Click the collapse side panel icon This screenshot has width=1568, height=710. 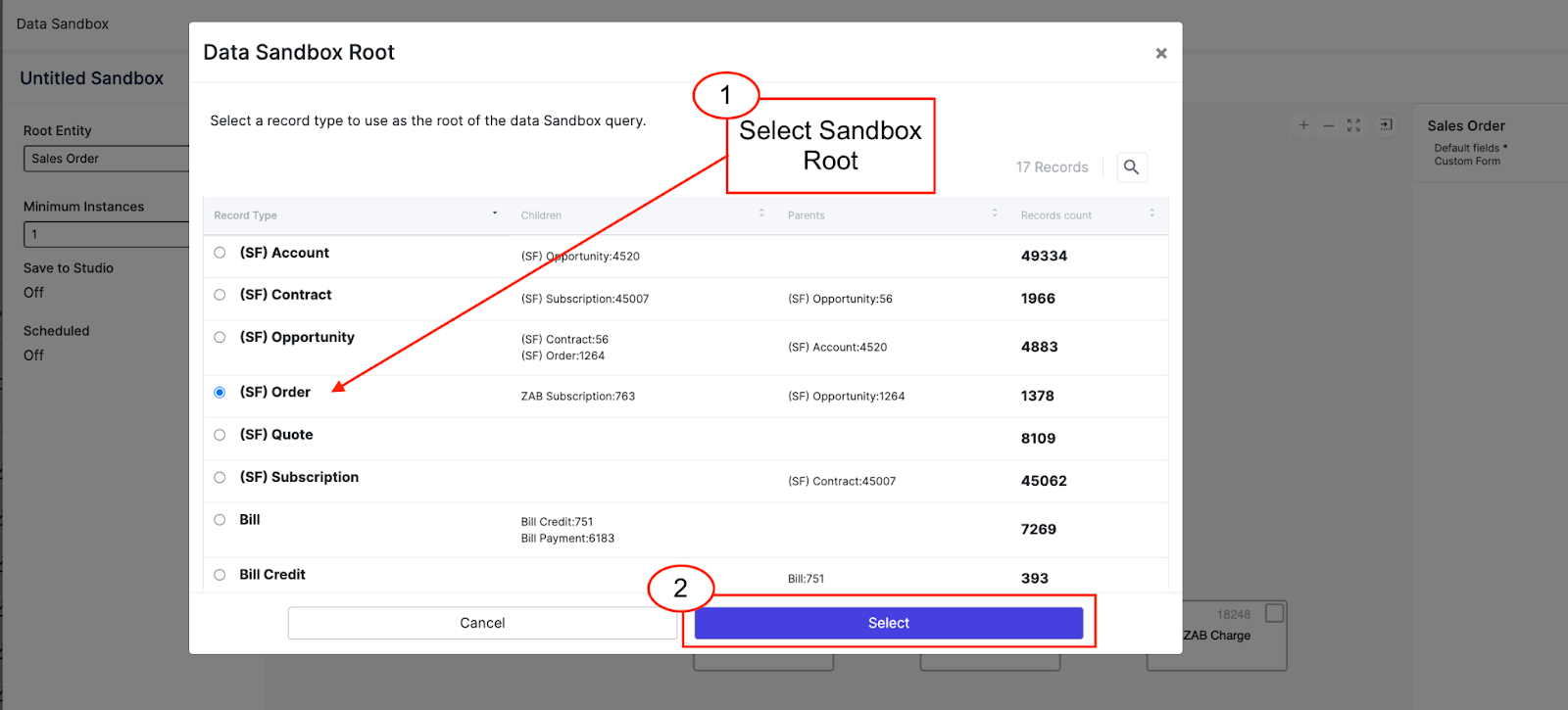(x=1387, y=124)
